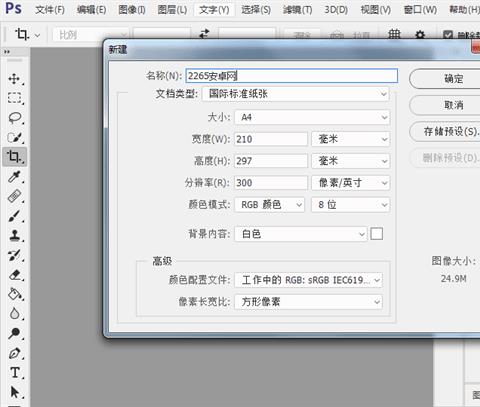The image size is (480, 407).
Task: Select the Brush tool
Action: tap(14, 216)
